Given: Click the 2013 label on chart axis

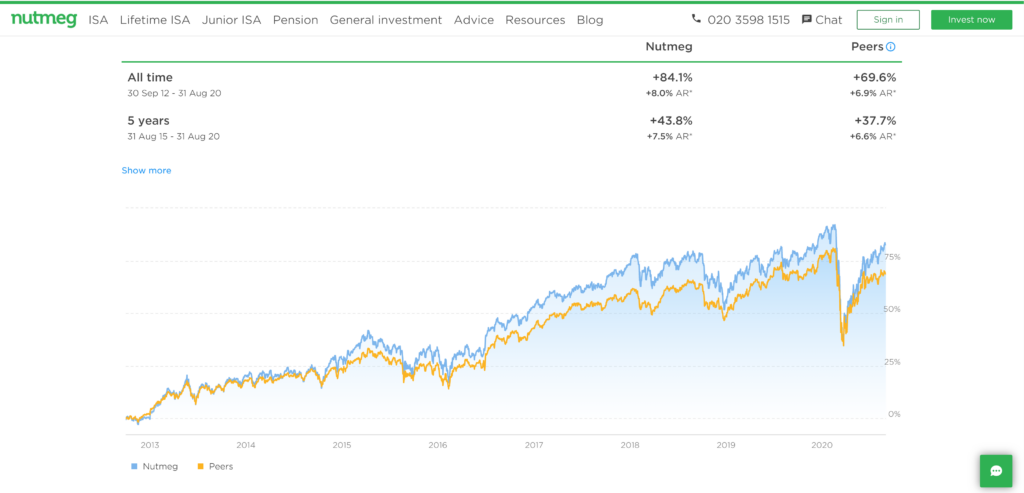Looking at the screenshot, I should coord(150,445).
